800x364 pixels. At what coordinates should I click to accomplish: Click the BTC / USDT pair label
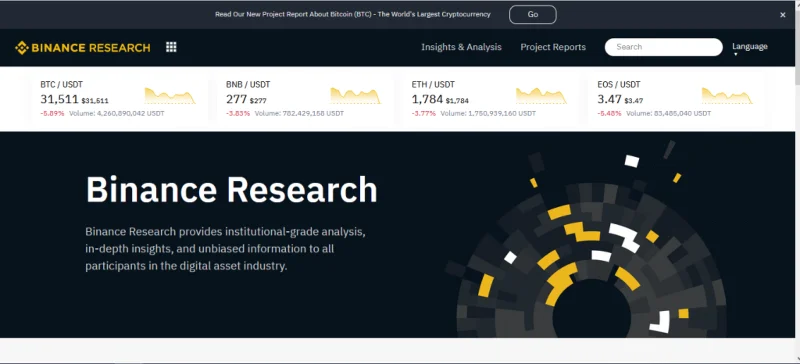click(x=61, y=85)
